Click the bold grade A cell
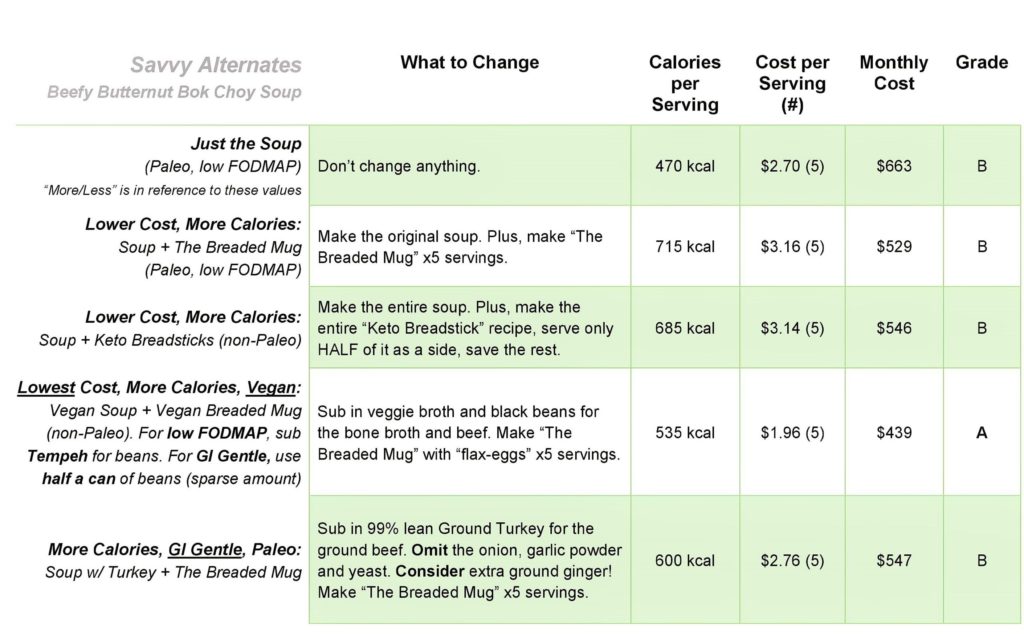1024x636 pixels. (981, 432)
